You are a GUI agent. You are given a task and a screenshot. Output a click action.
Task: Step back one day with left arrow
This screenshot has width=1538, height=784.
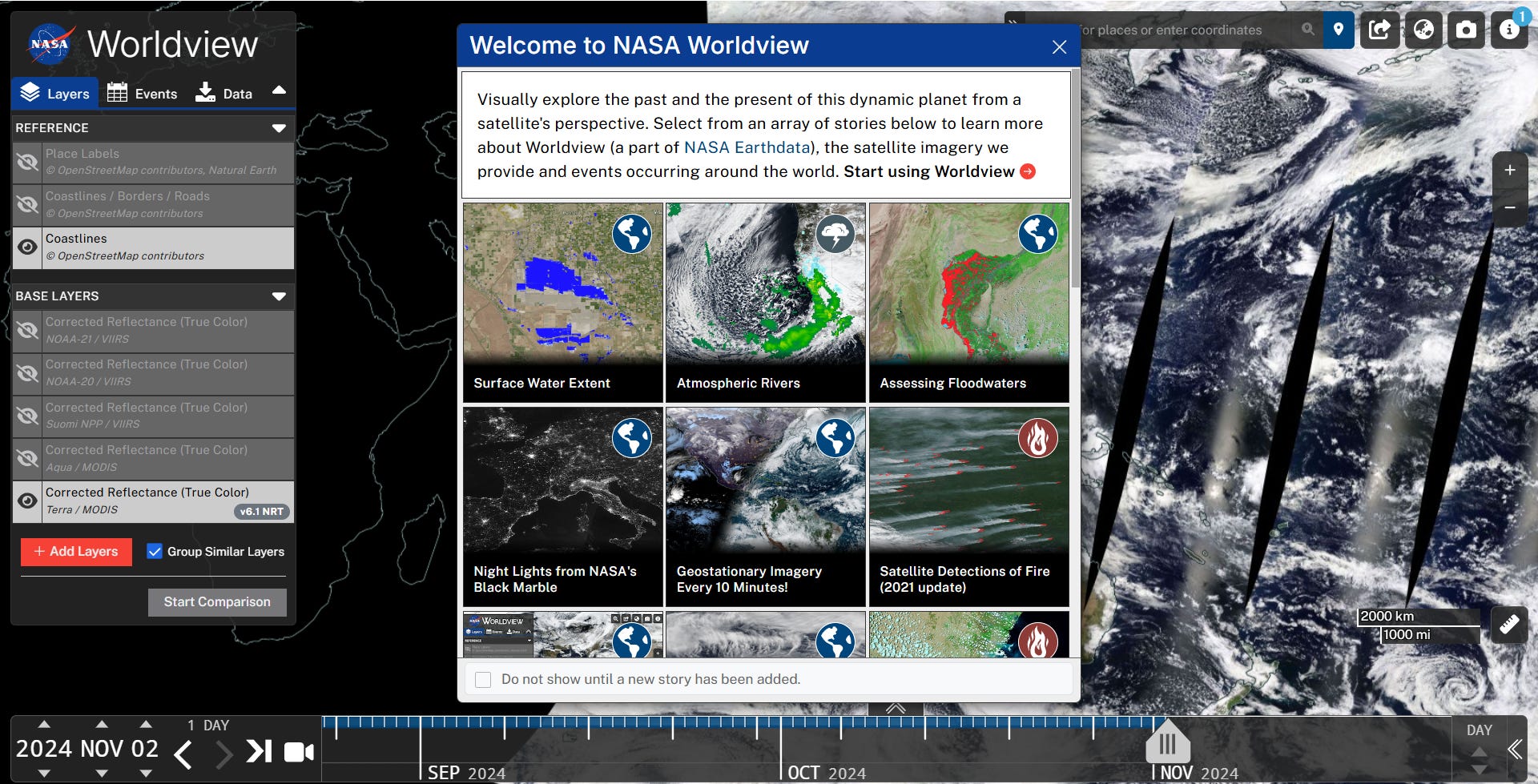tap(183, 754)
